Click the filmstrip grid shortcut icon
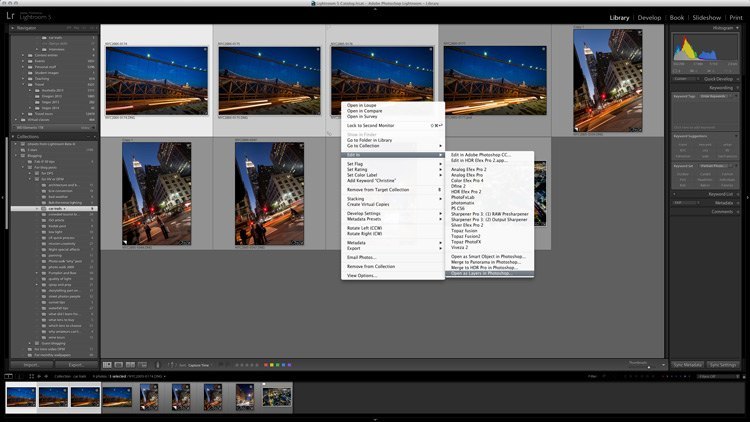 tap(32, 377)
